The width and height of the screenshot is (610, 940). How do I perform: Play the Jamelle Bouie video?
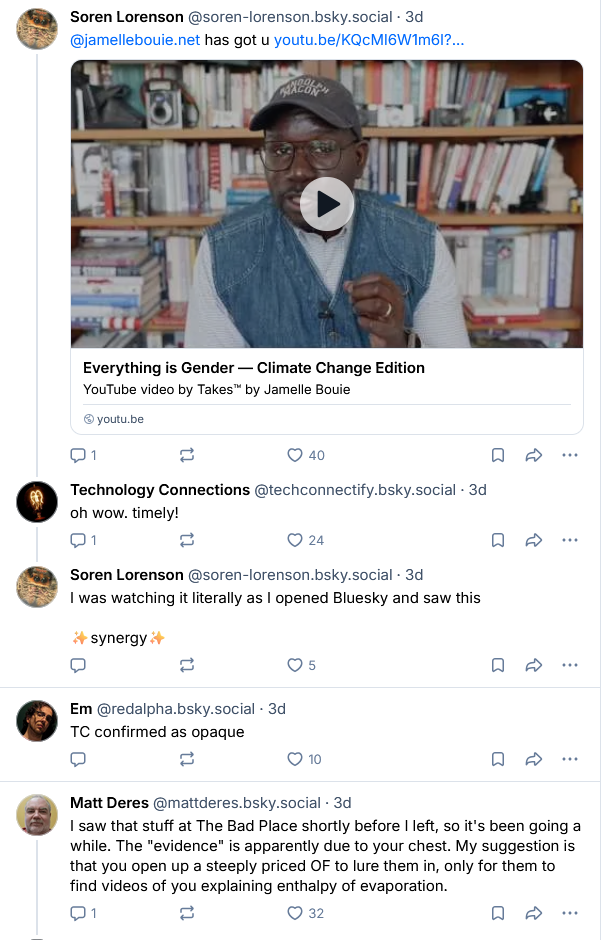point(327,204)
